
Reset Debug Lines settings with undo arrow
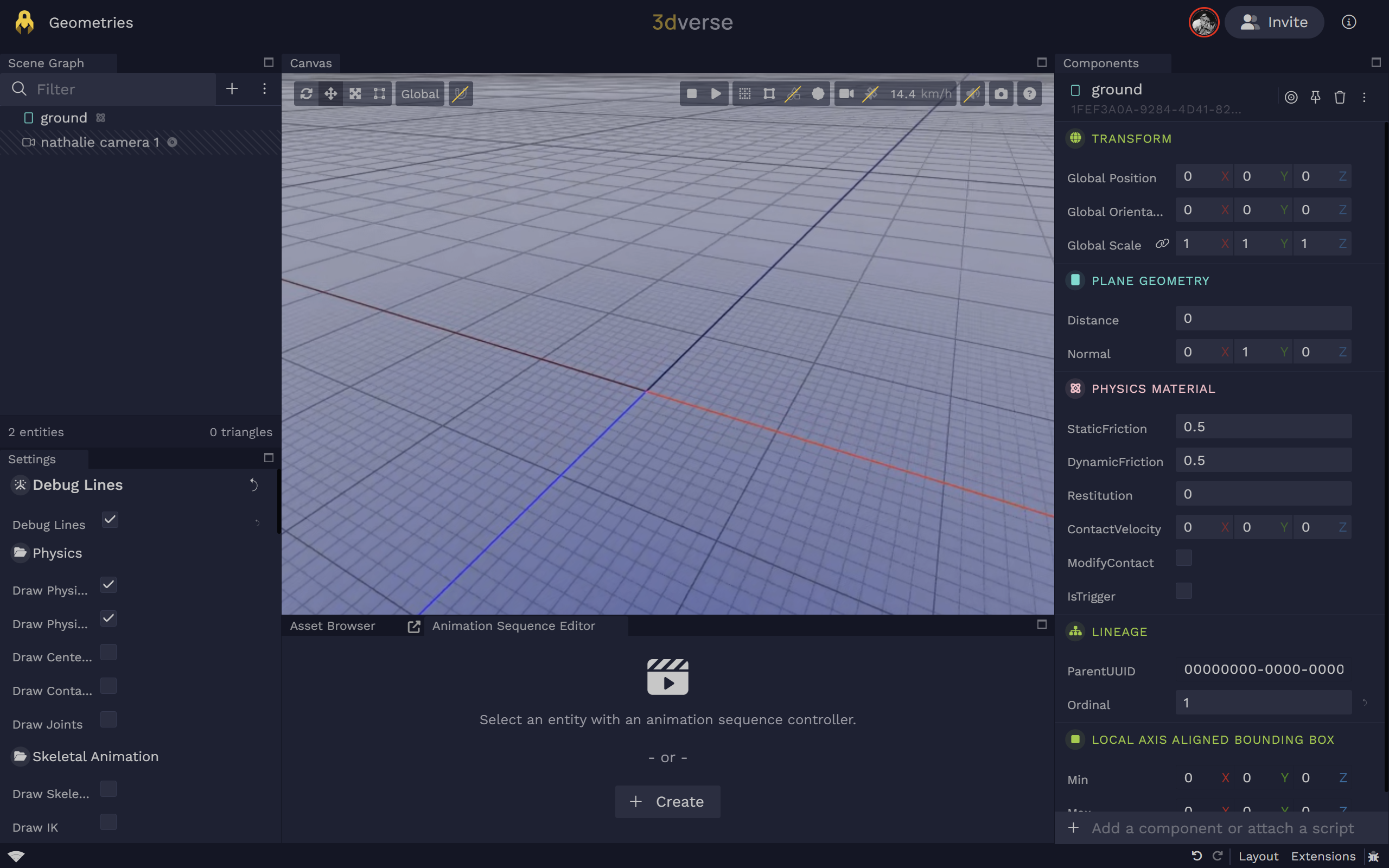click(x=254, y=485)
